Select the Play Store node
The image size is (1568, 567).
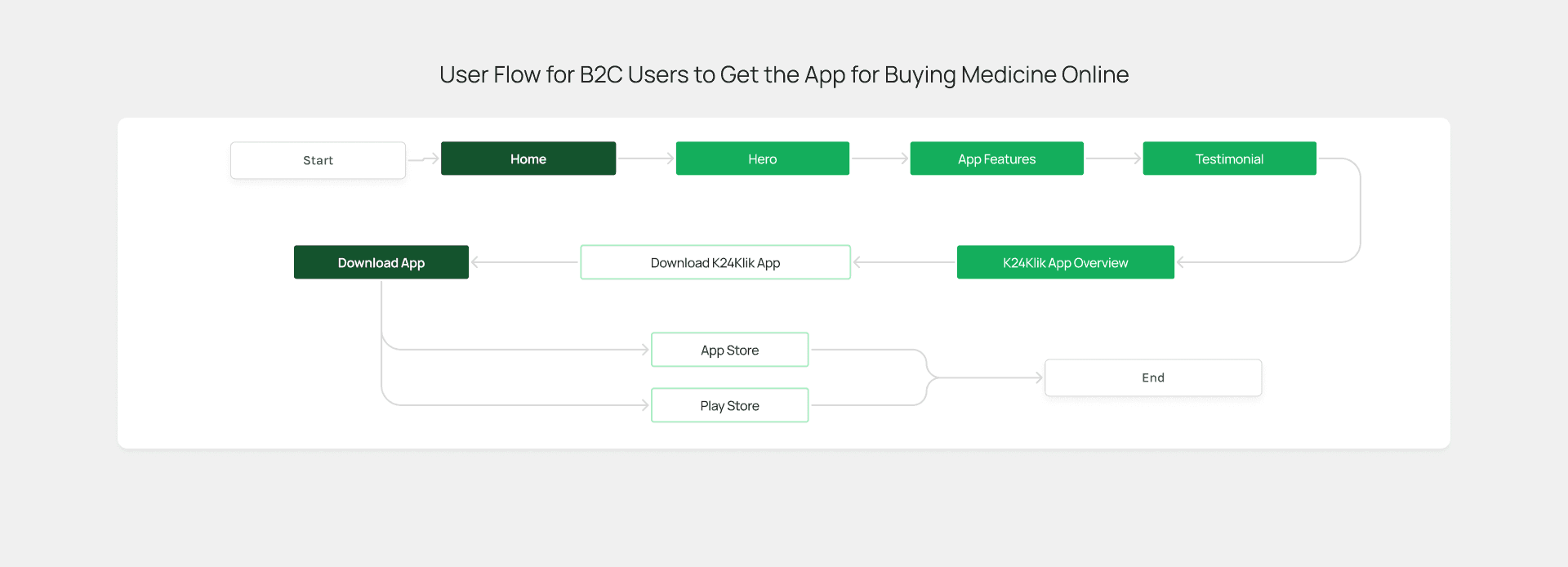729,405
